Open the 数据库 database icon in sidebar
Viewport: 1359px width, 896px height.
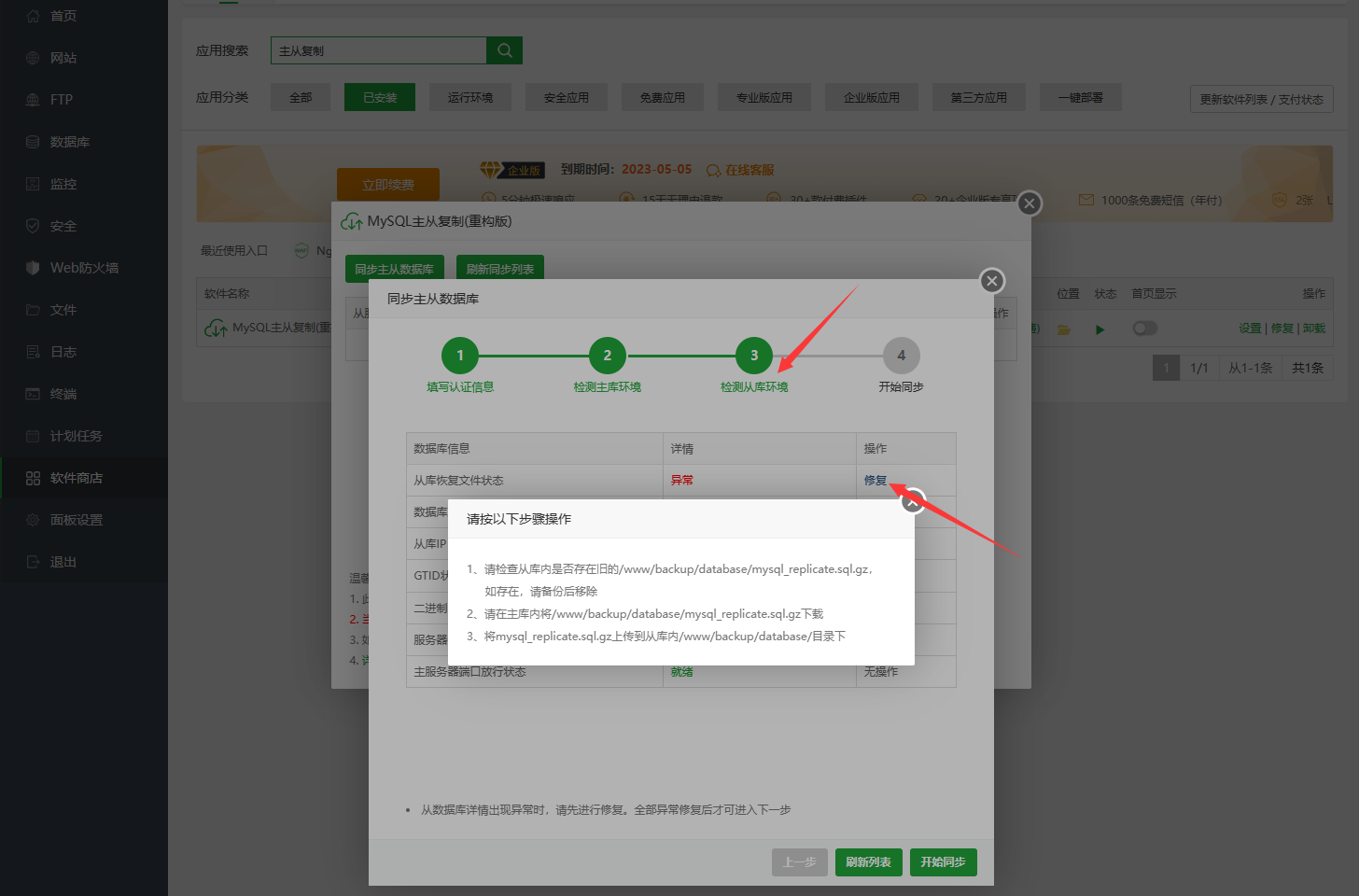coord(33,142)
